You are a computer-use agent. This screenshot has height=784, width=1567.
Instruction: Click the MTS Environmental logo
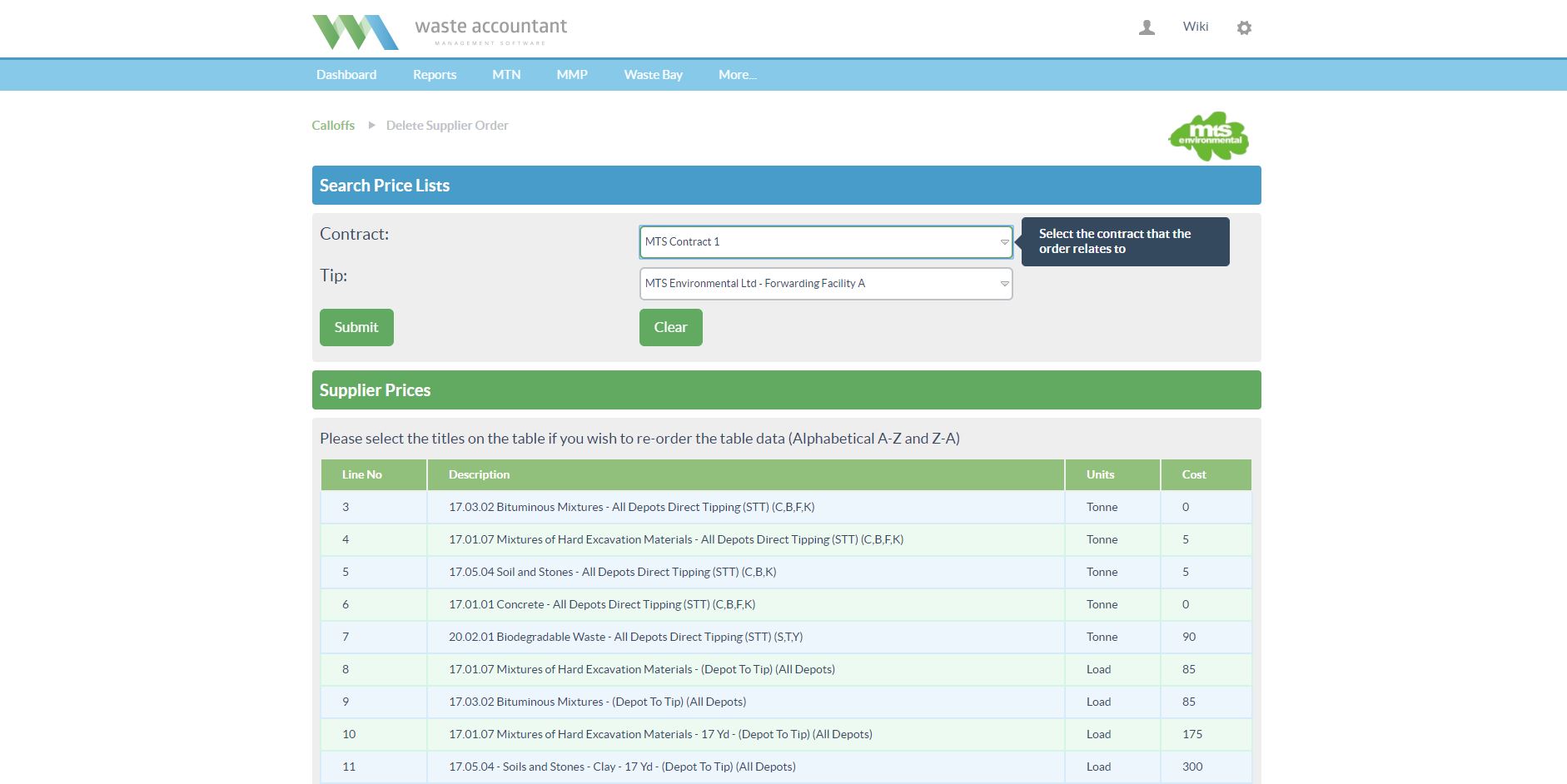click(1209, 136)
